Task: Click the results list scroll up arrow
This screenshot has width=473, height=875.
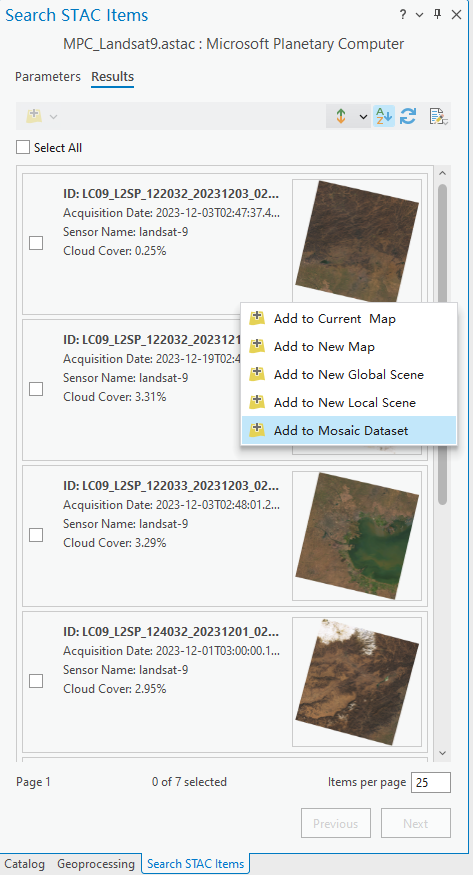Action: click(x=443, y=173)
